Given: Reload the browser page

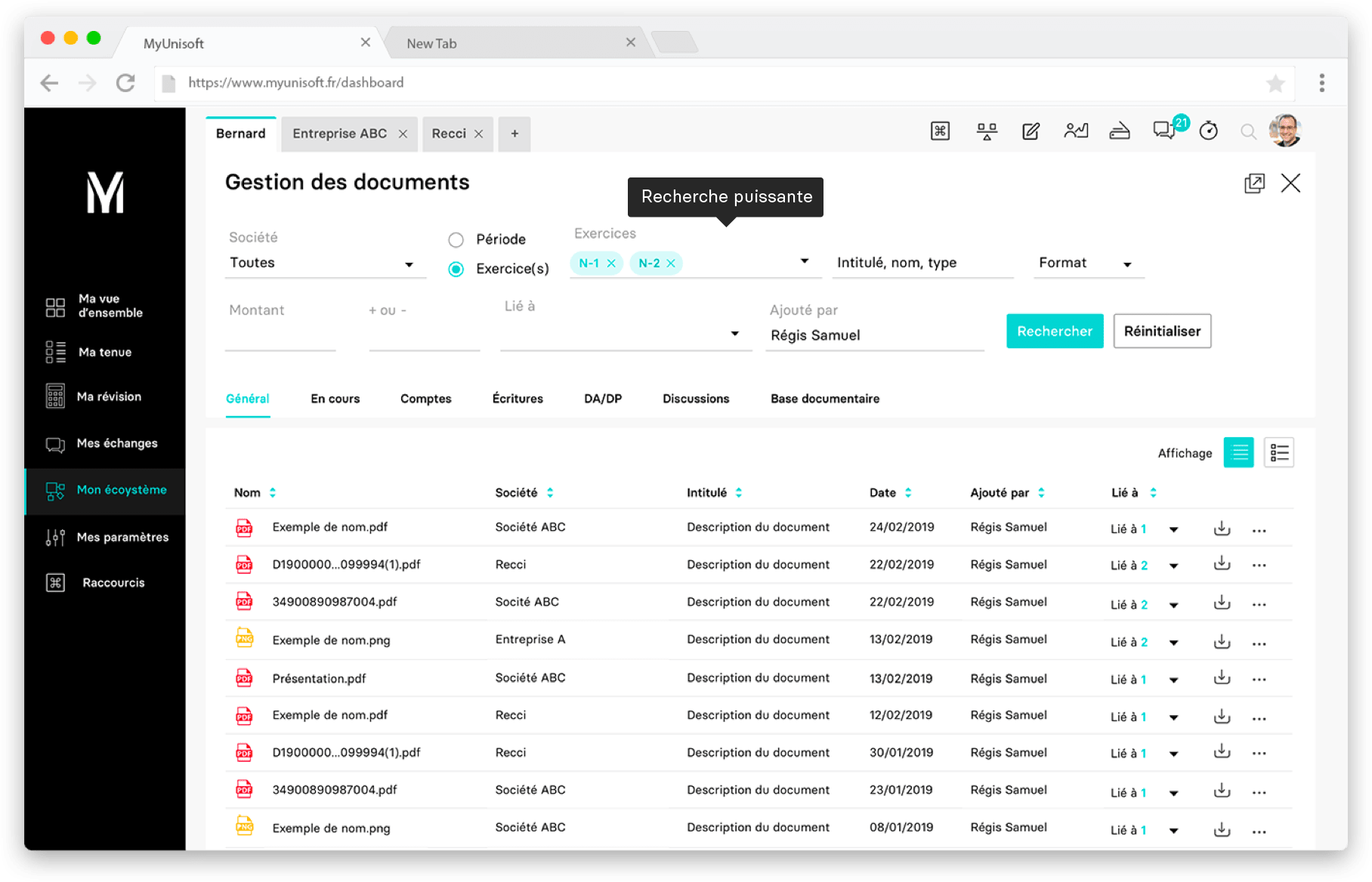Looking at the screenshot, I should [x=125, y=82].
